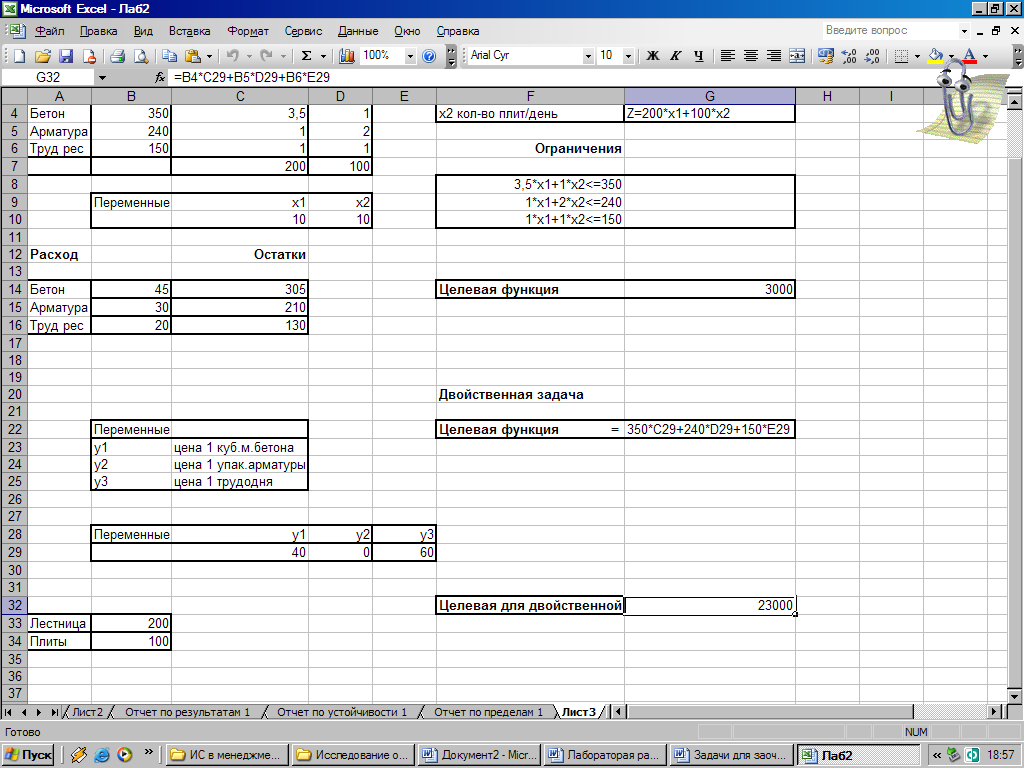Open Internet Explorer from quick launch
The height and width of the screenshot is (768, 1024).
tap(101, 755)
